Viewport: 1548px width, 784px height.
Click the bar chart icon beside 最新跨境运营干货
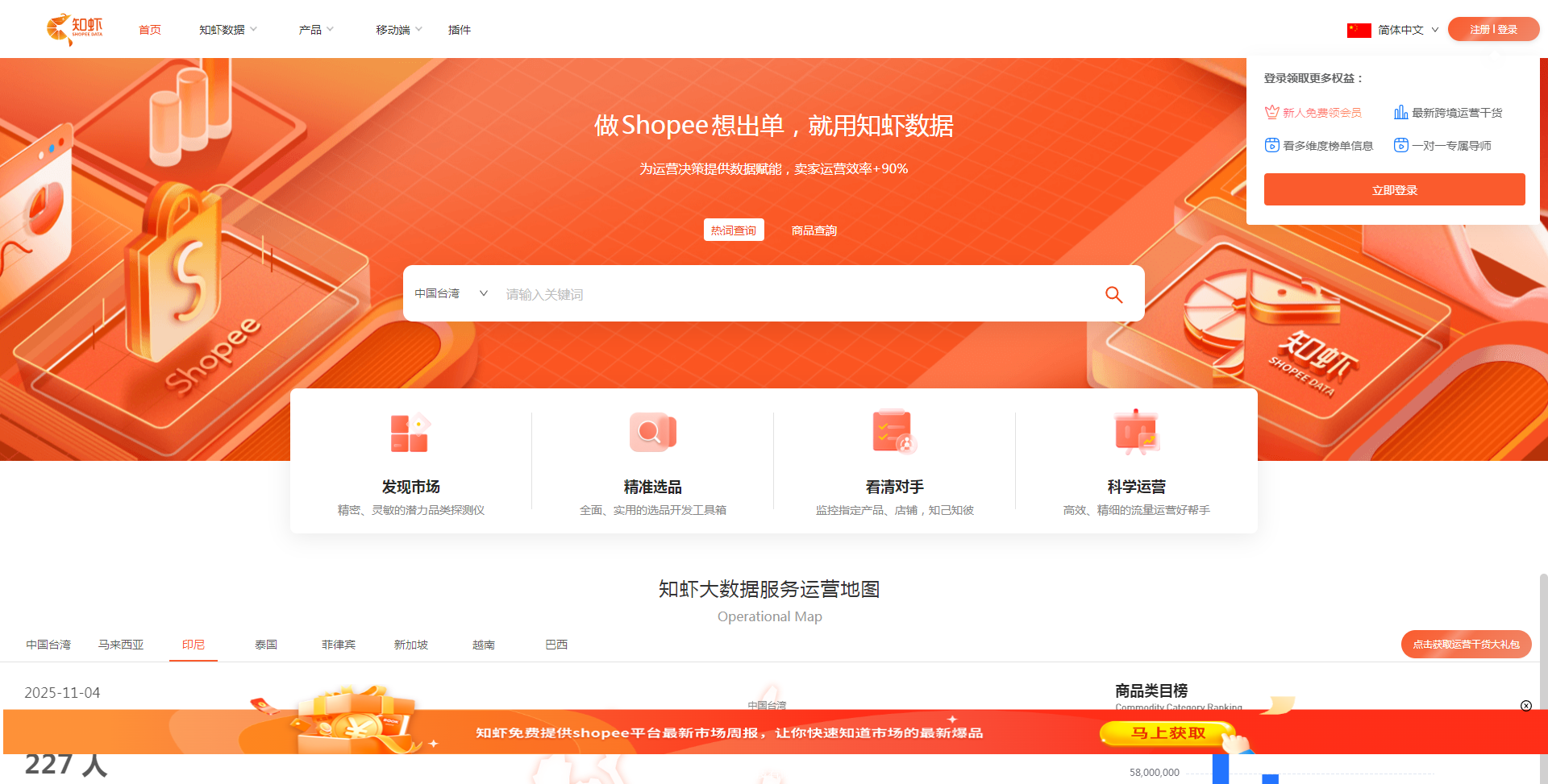pyautogui.click(x=1400, y=111)
